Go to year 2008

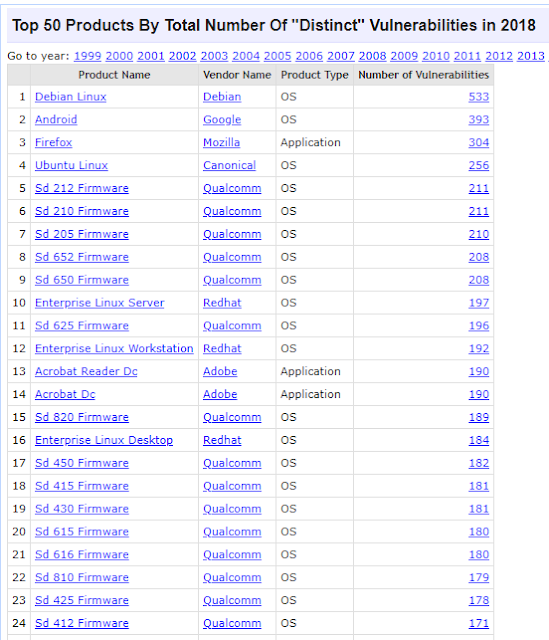[372, 56]
